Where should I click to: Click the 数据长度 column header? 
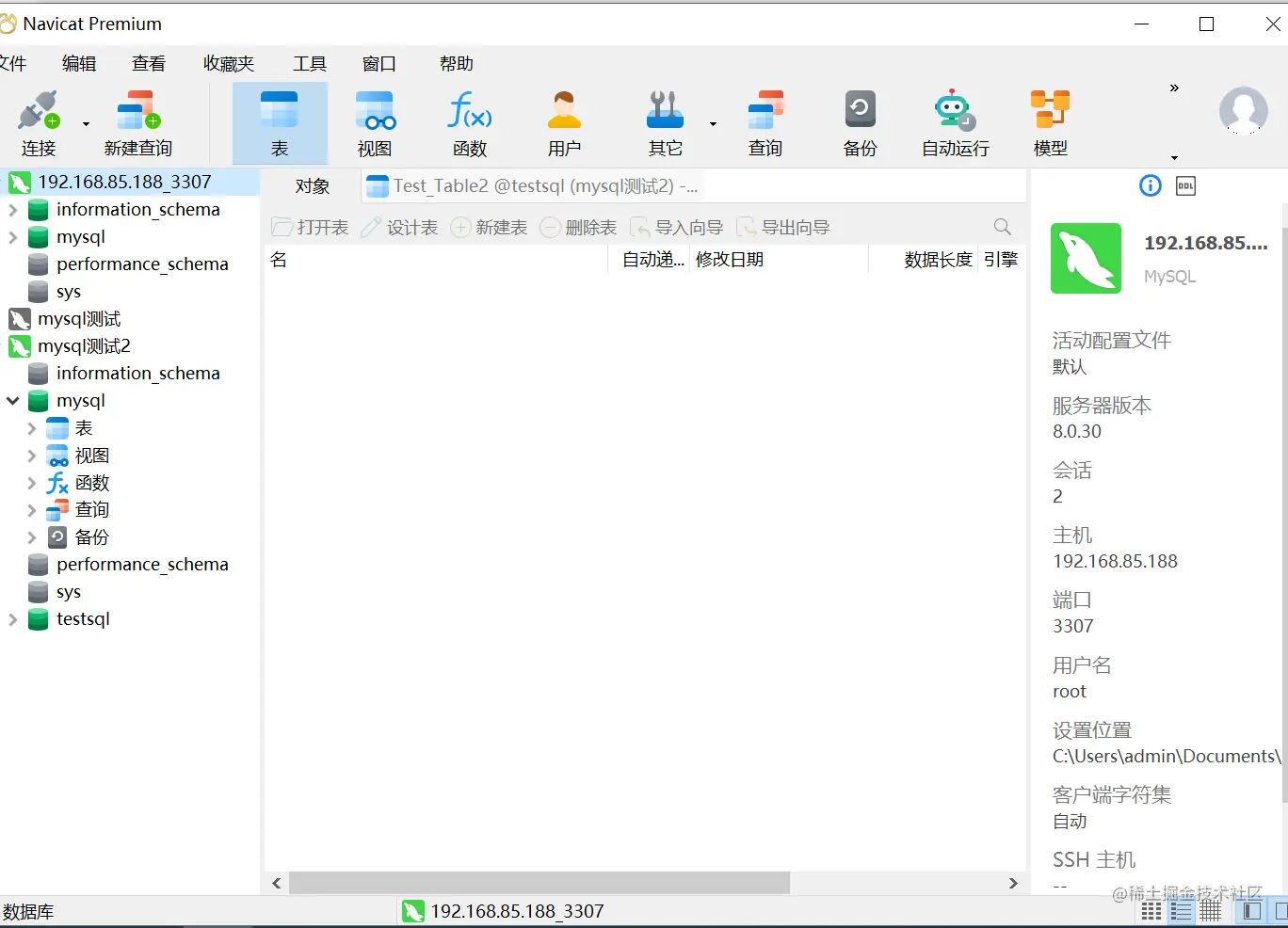(x=924, y=260)
